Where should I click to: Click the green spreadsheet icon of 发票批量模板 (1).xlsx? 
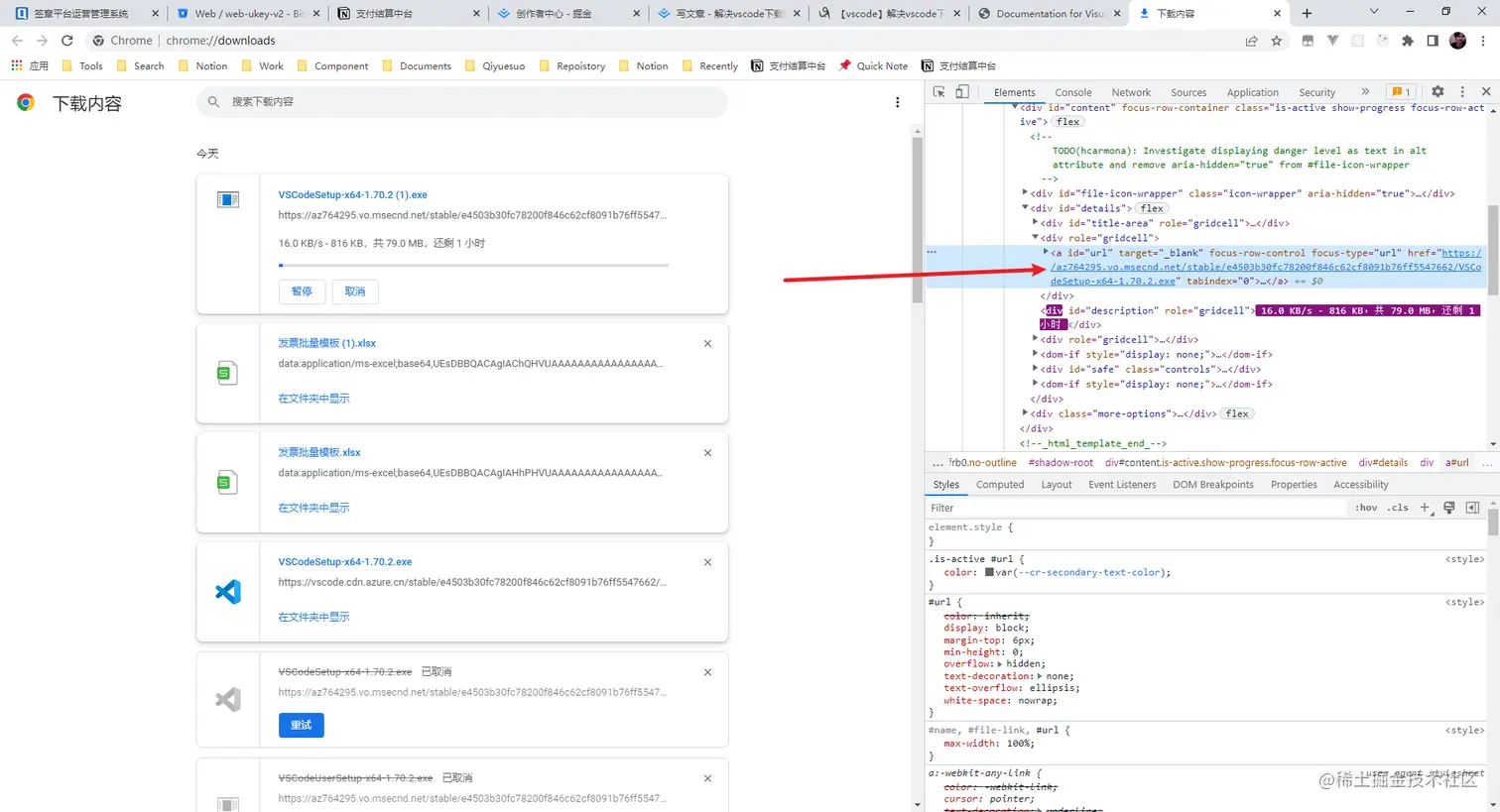[227, 373]
